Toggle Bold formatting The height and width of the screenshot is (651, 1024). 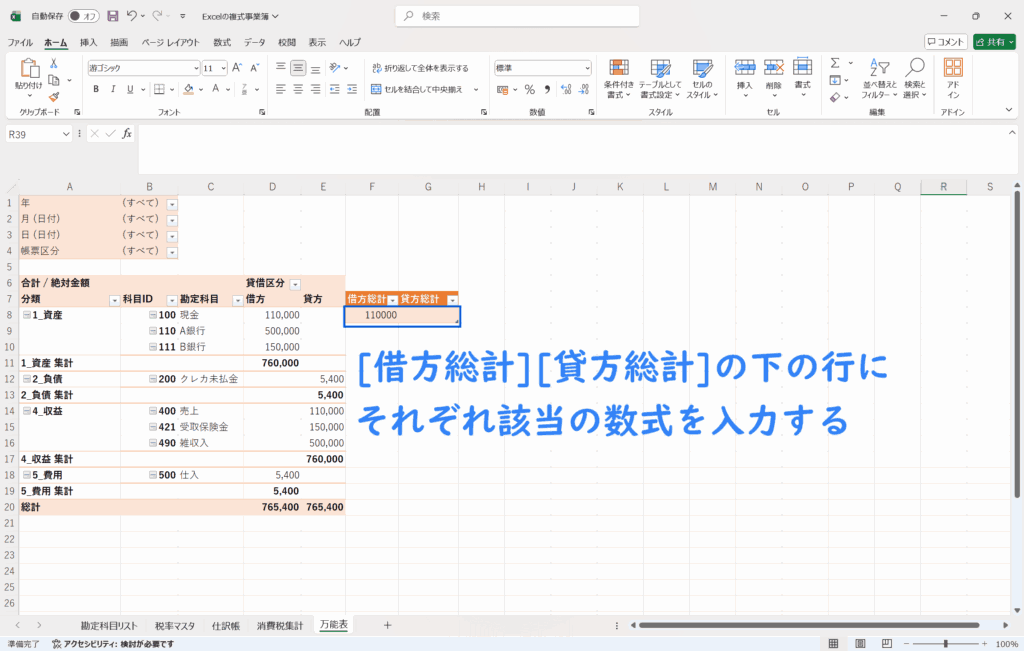coord(96,89)
